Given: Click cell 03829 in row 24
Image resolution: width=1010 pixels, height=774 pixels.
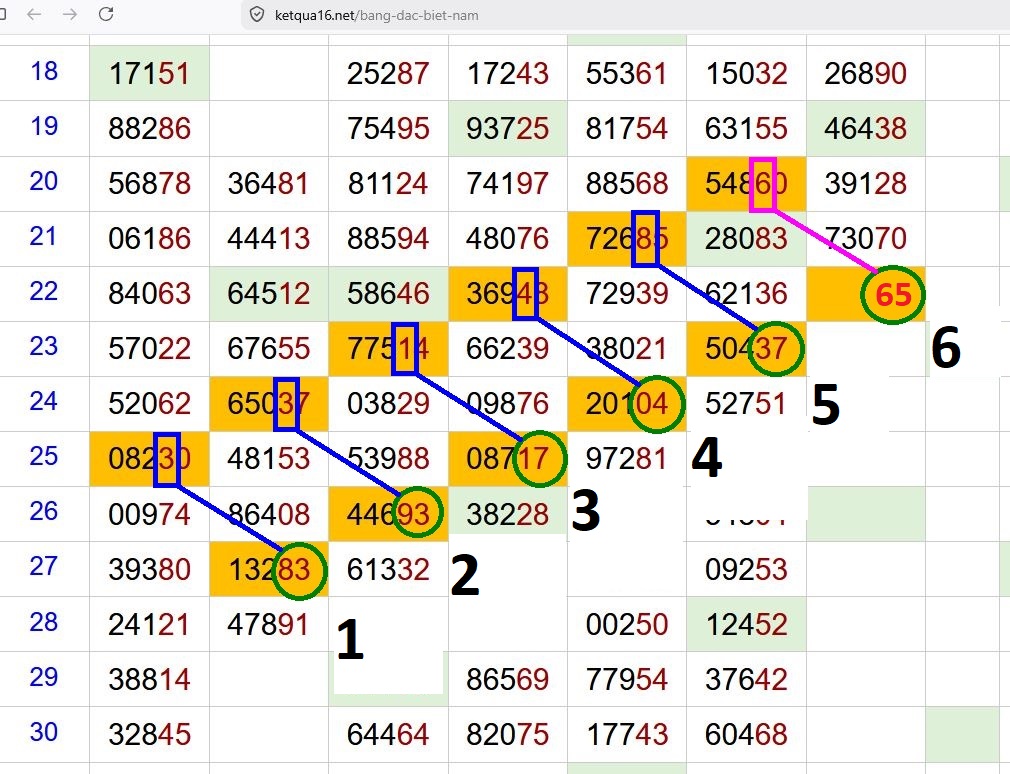Looking at the screenshot, I should [x=388, y=404].
